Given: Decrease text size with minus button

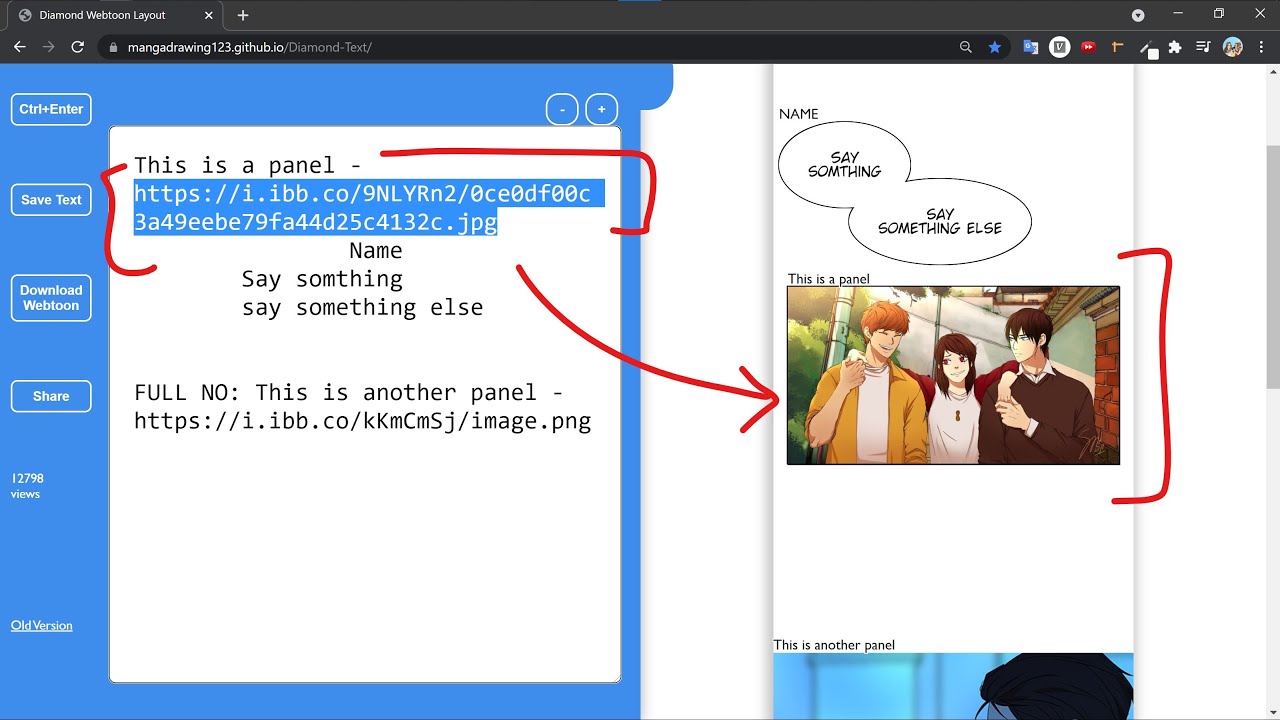Looking at the screenshot, I should click(562, 109).
